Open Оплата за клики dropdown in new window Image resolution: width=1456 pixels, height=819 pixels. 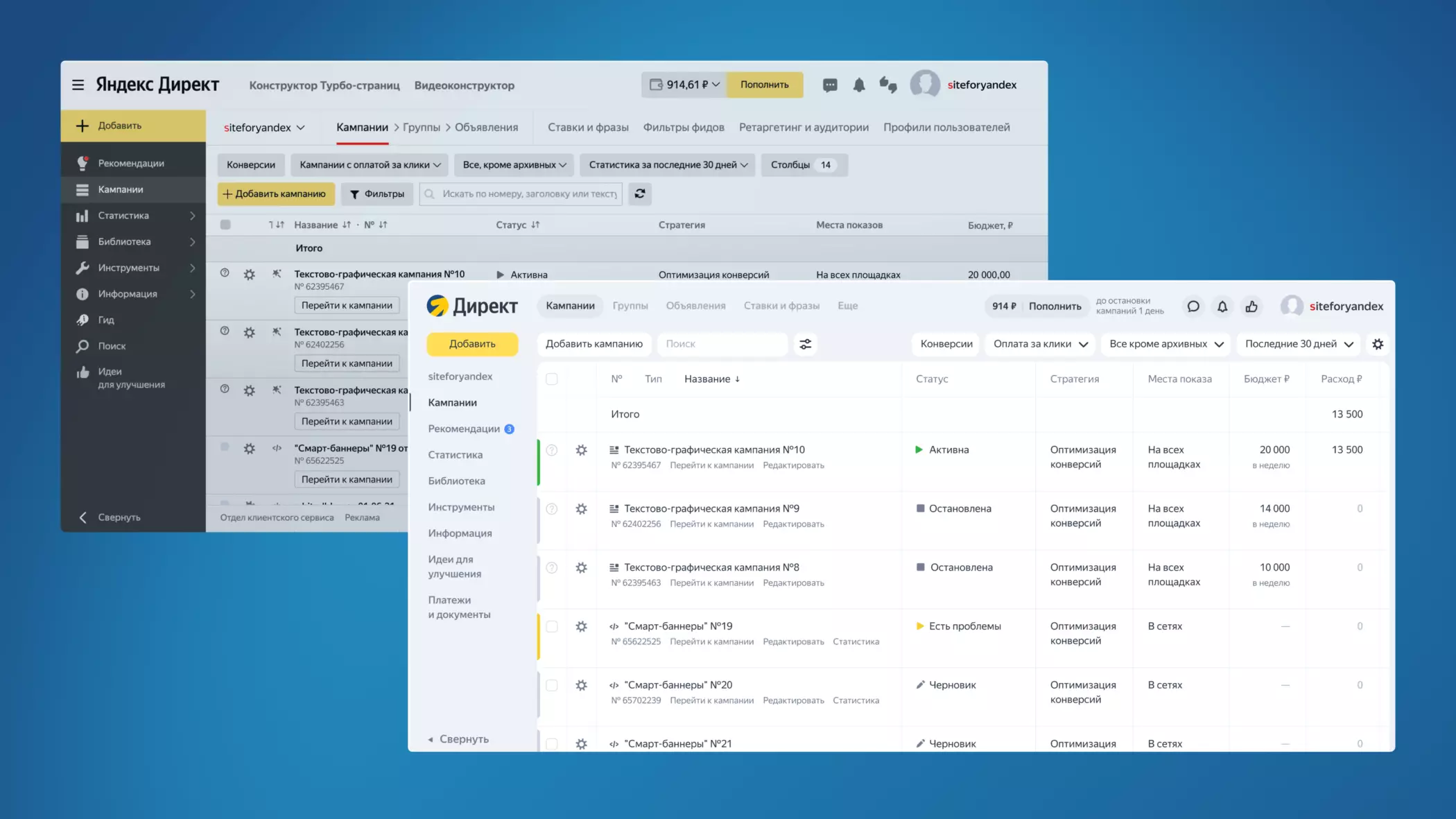(x=1040, y=344)
